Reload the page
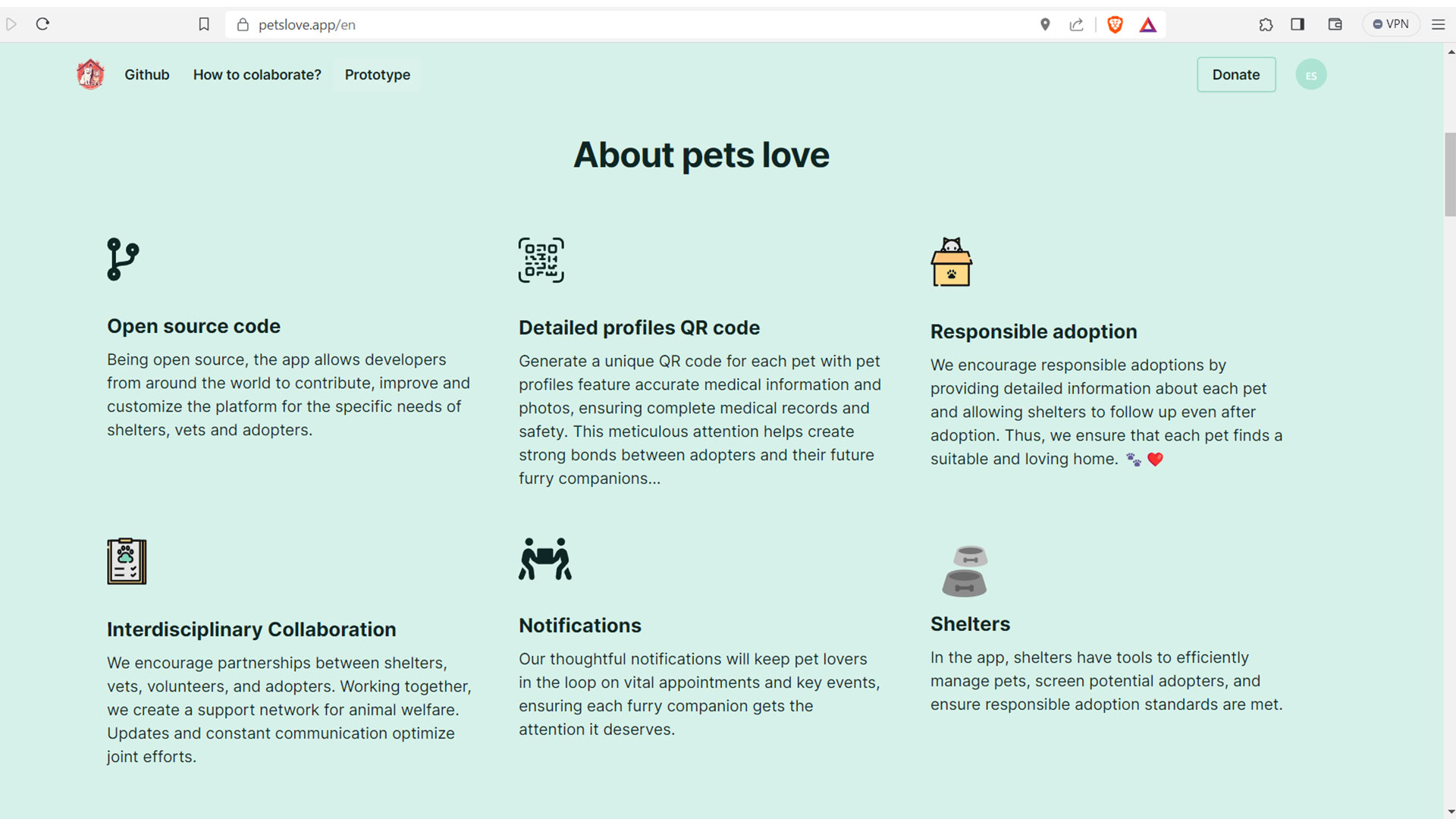 pyautogui.click(x=42, y=24)
